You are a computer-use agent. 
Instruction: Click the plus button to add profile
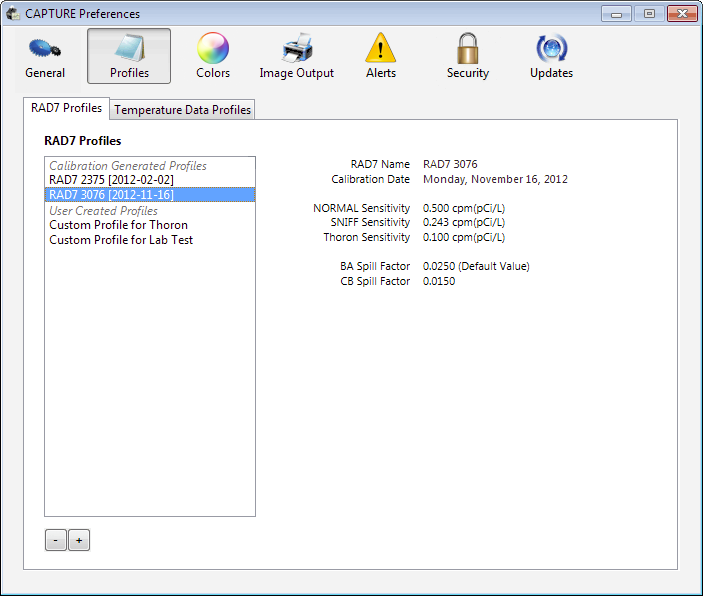coord(79,540)
